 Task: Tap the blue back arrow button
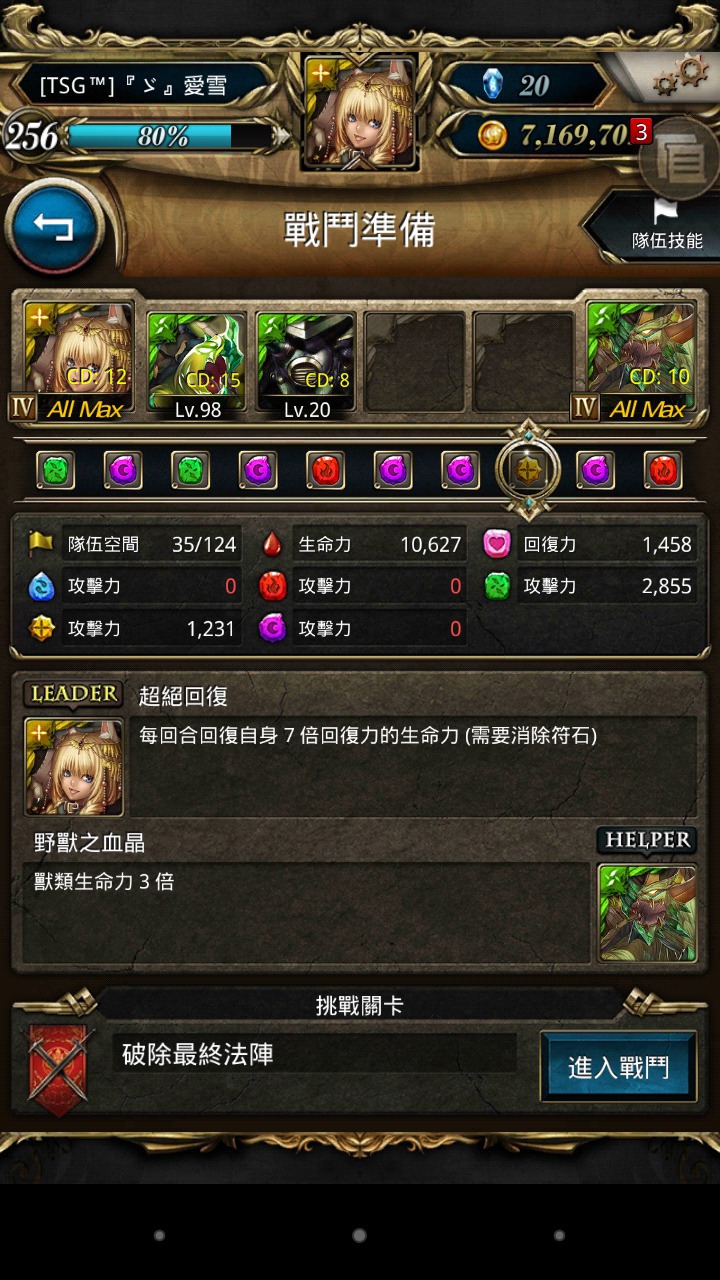pos(54,227)
